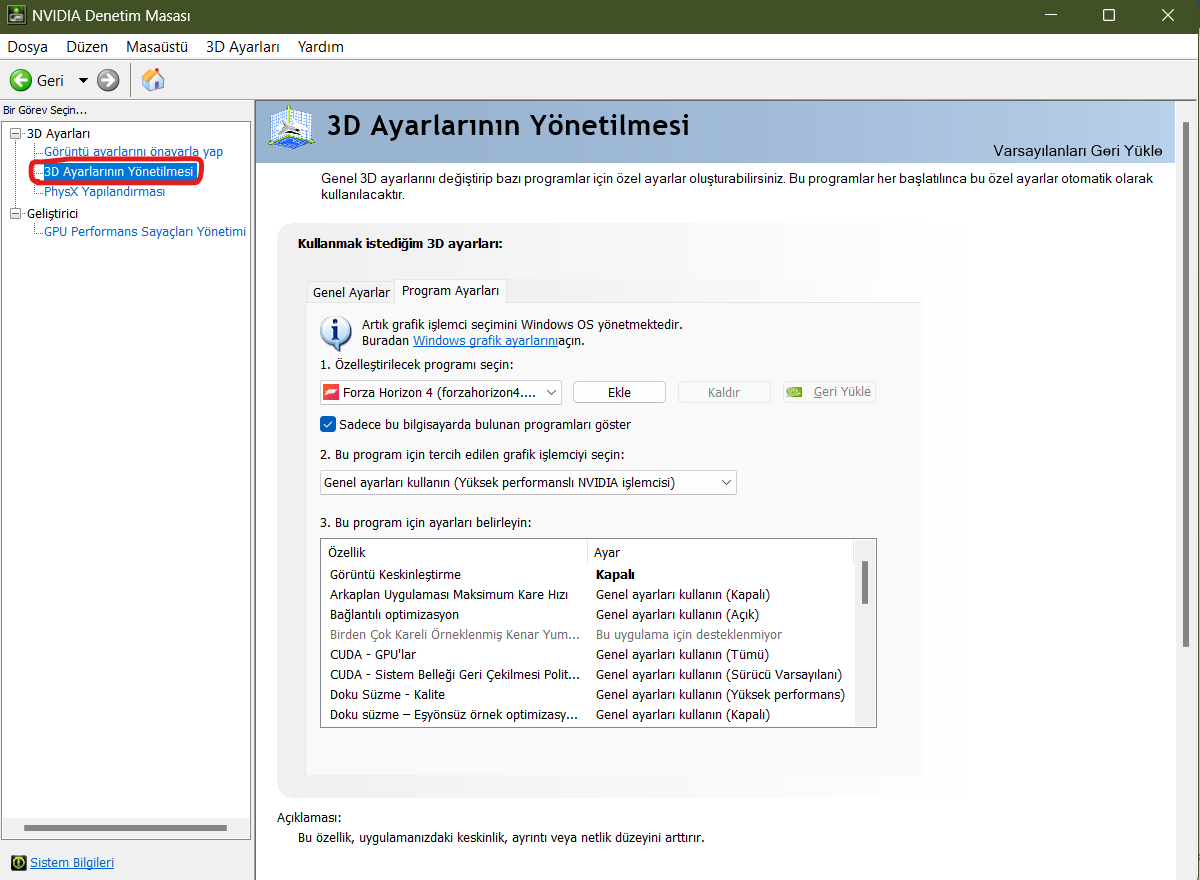Open the Dosya menu
1200x880 pixels.
pyautogui.click(x=28, y=47)
